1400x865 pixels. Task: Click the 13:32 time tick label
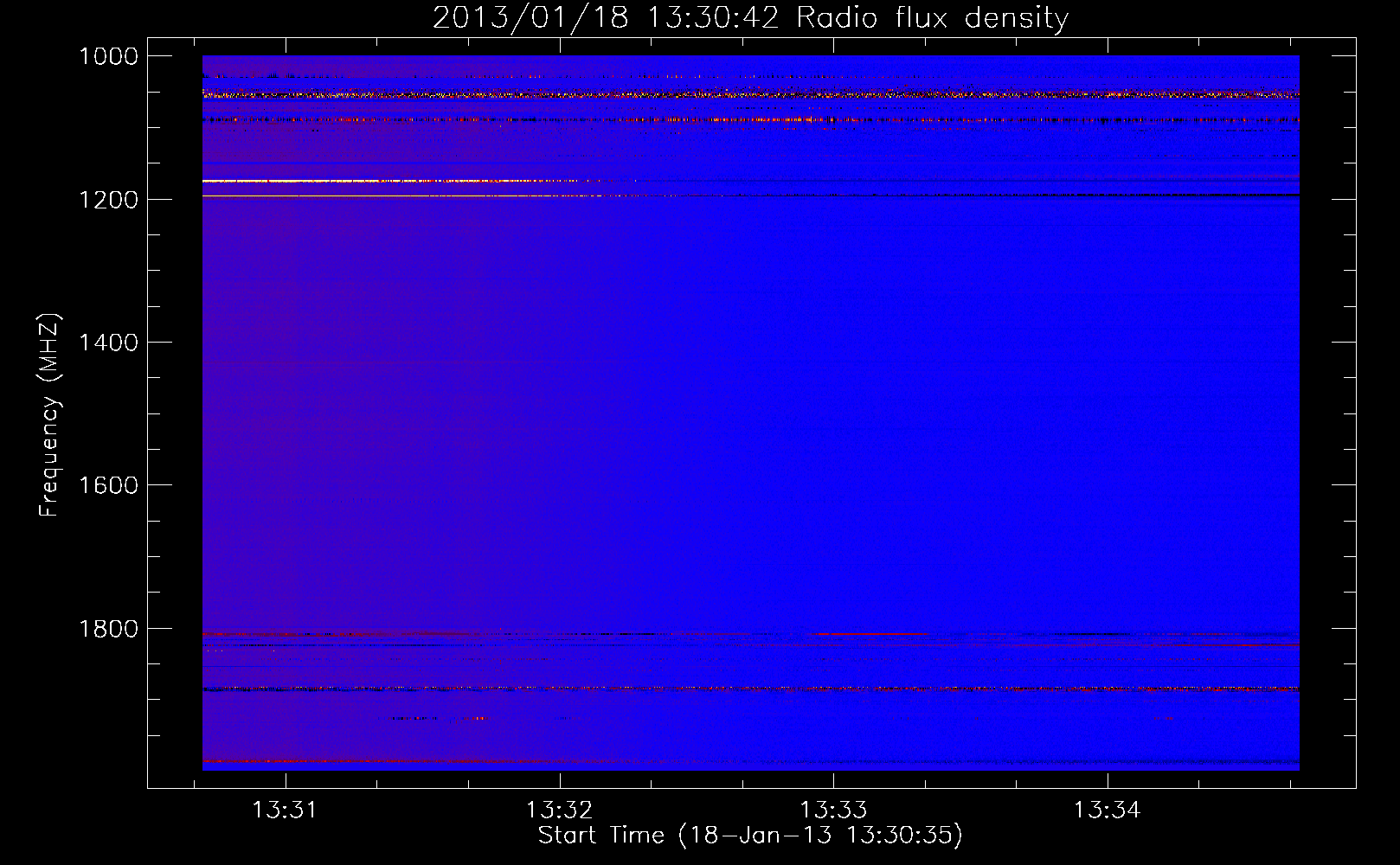tap(559, 811)
